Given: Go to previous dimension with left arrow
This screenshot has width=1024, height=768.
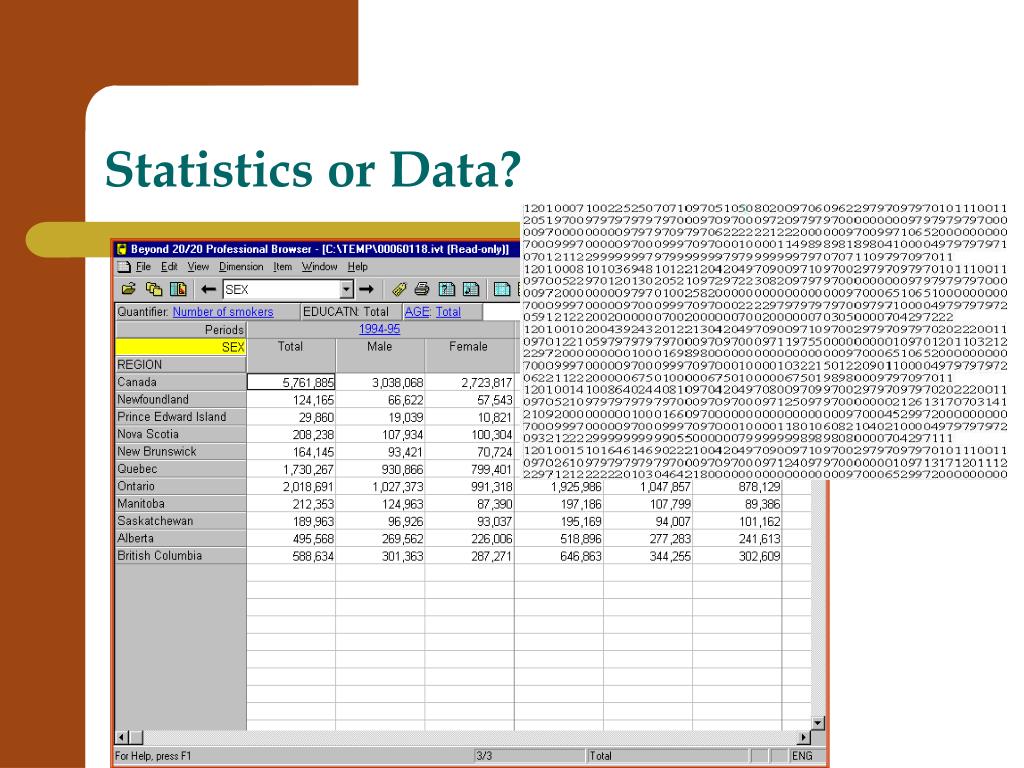Looking at the screenshot, I should pos(208,289).
